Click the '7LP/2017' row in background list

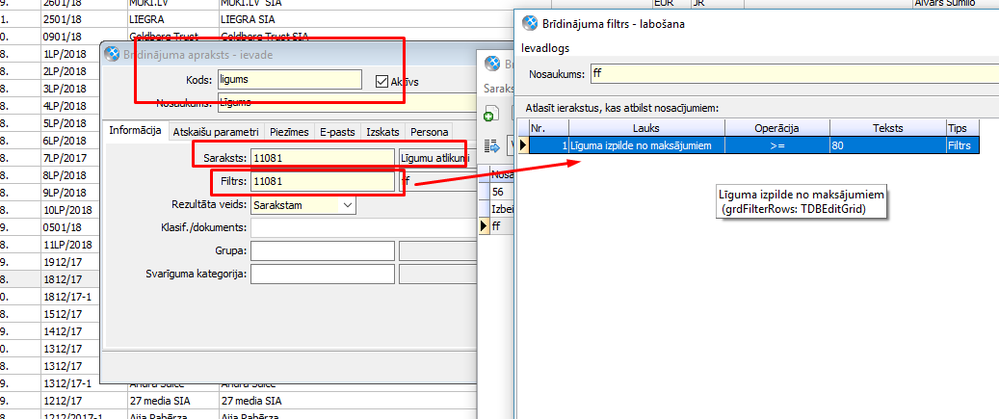(x=70, y=158)
